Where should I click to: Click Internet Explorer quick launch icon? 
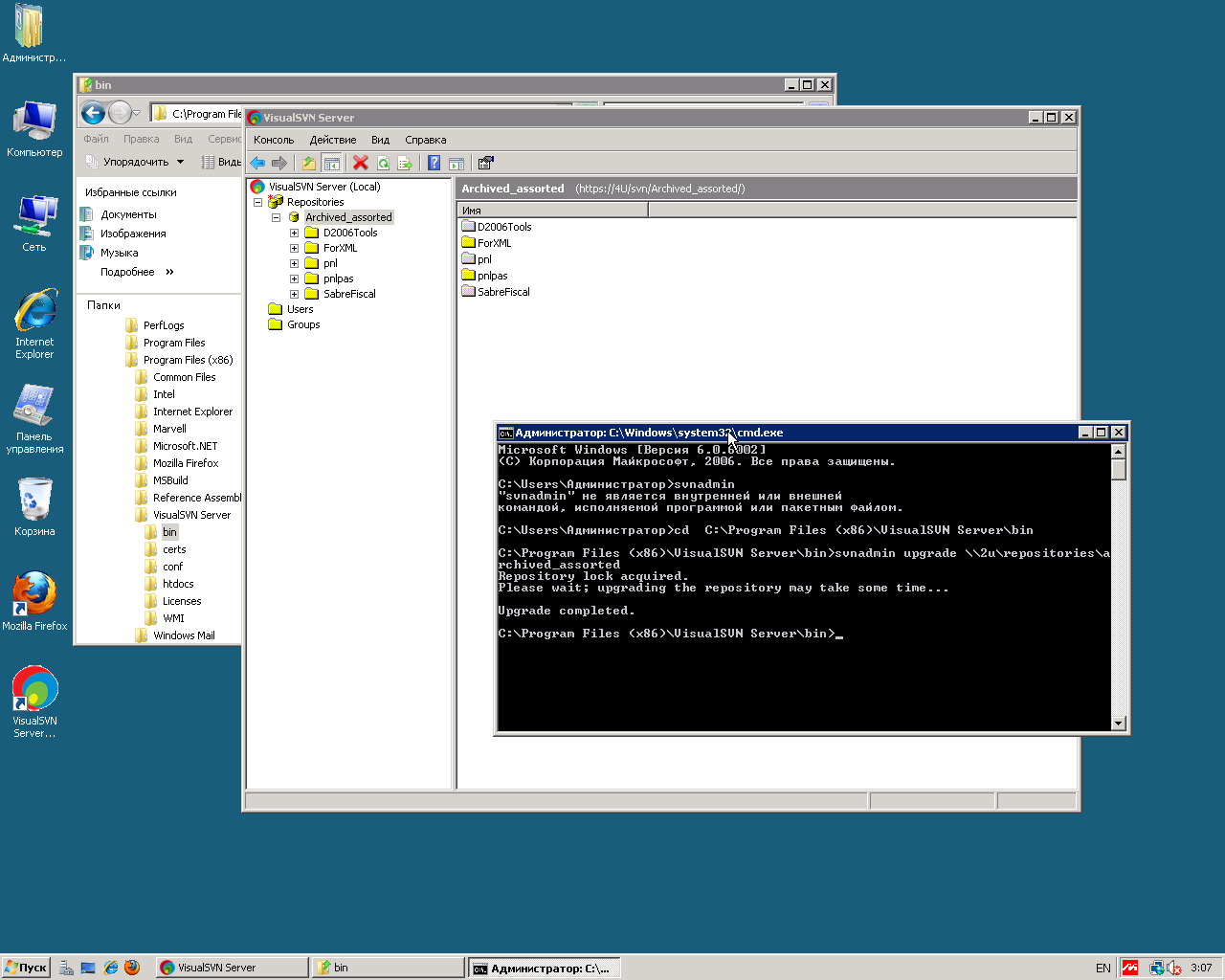point(110,968)
